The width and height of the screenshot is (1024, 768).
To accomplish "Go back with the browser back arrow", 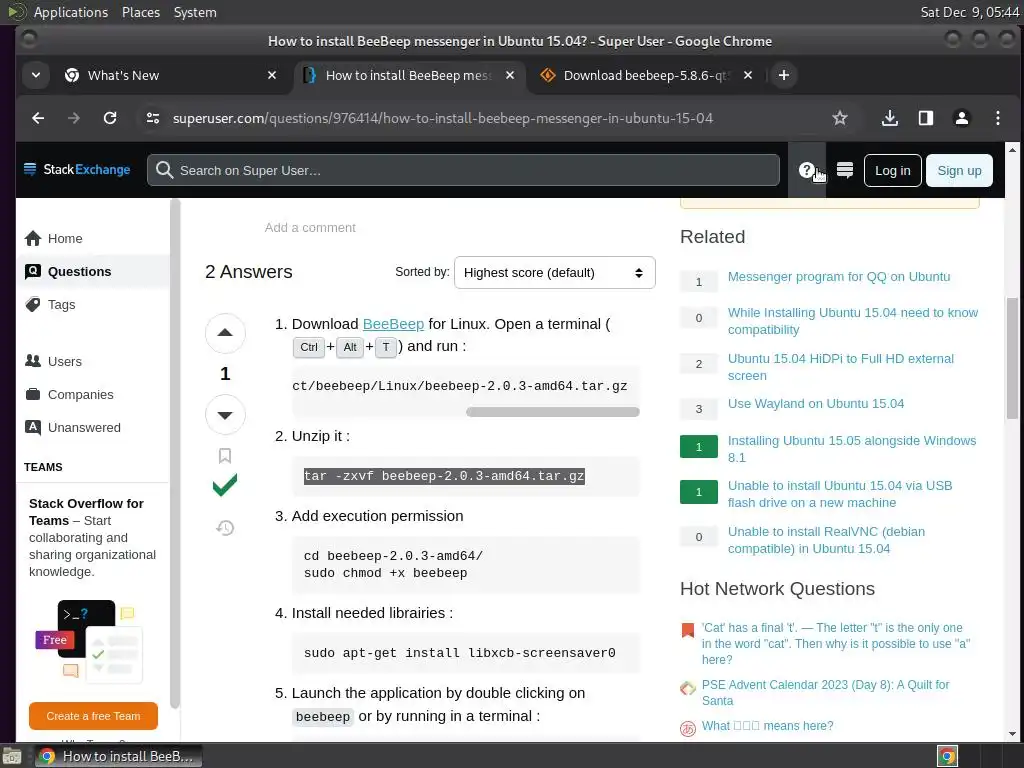I will point(38,118).
